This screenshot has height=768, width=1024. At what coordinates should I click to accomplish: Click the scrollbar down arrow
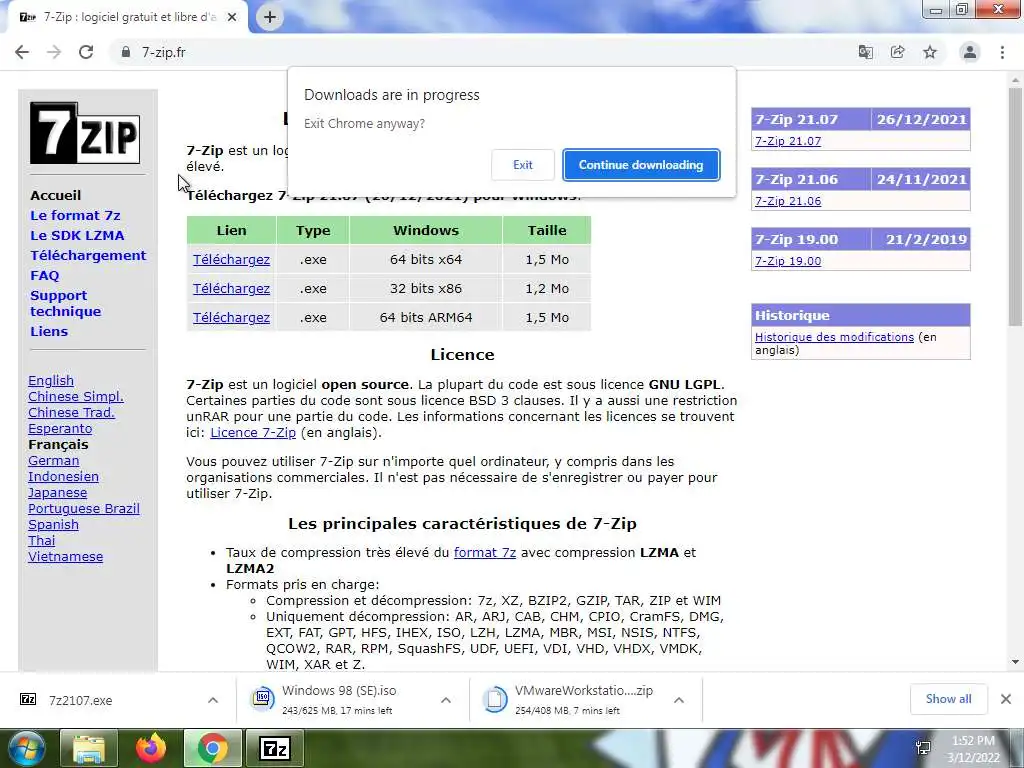(1016, 662)
